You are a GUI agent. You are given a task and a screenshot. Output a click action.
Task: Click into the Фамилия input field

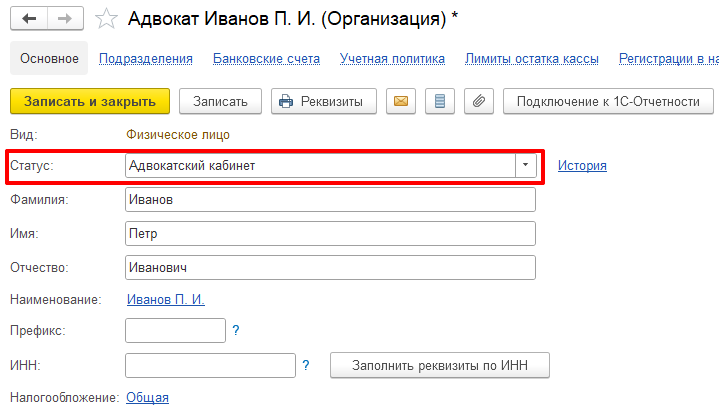coord(330,200)
